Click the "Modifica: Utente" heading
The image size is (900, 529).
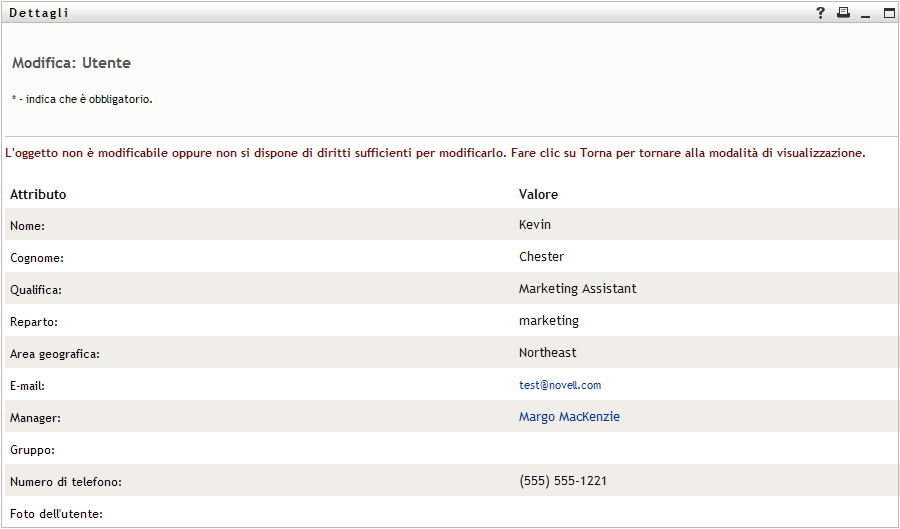pyautogui.click(x=72, y=63)
